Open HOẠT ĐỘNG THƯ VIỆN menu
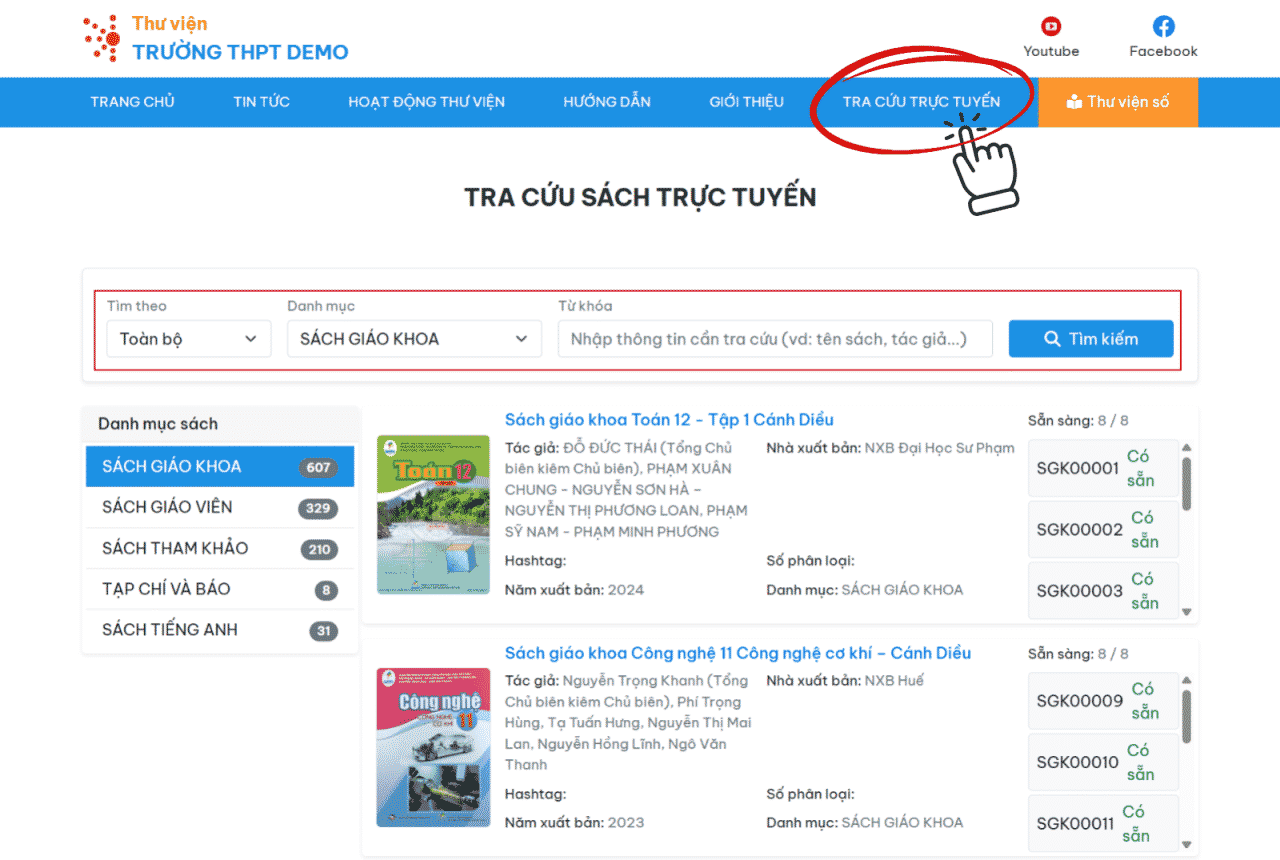This screenshot has width=1280, height=860. pos(426,102)
